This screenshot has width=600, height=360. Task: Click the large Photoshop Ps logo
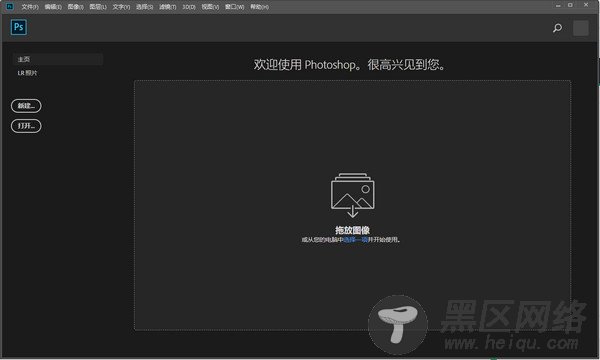coord(19,27)
